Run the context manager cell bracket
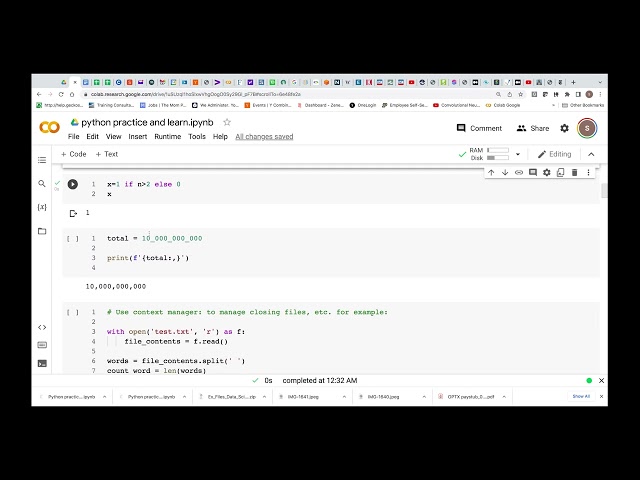This screenshot has width=640, height=480. (x=73, y=312)
